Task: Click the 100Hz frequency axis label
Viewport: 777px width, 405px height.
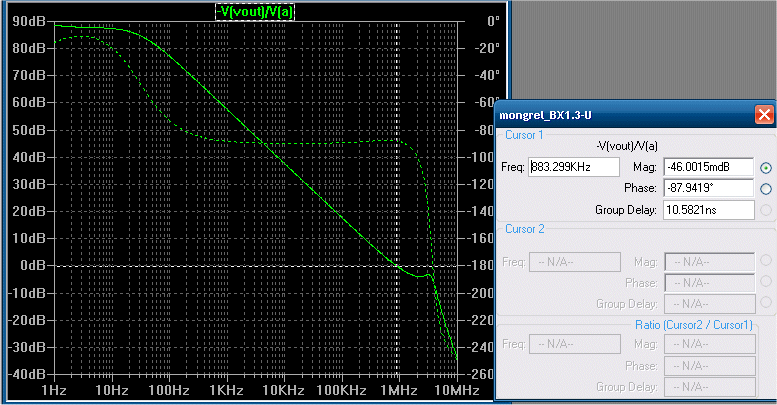Action: (168, 391)
